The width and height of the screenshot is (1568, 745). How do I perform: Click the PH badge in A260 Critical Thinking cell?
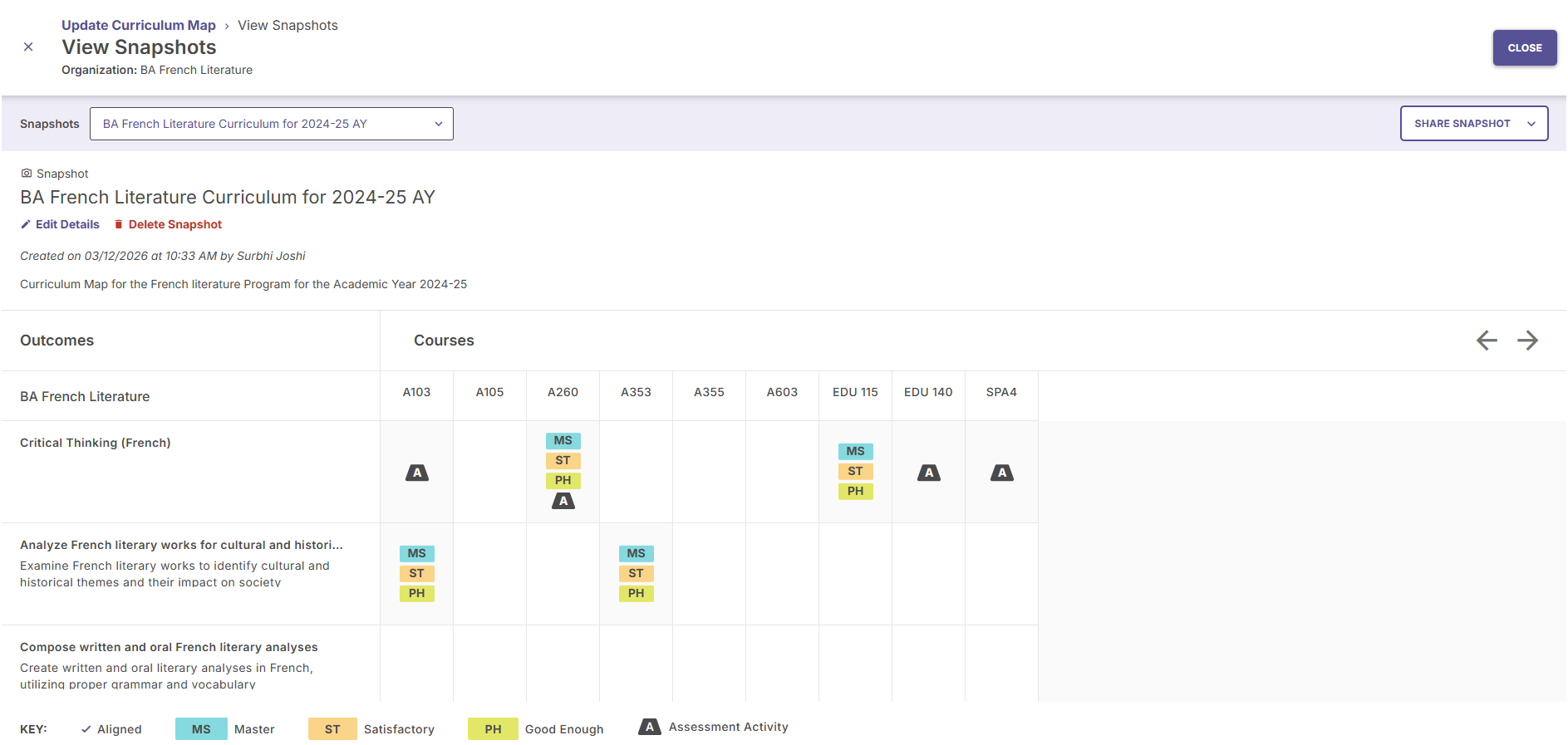point(563,481)
